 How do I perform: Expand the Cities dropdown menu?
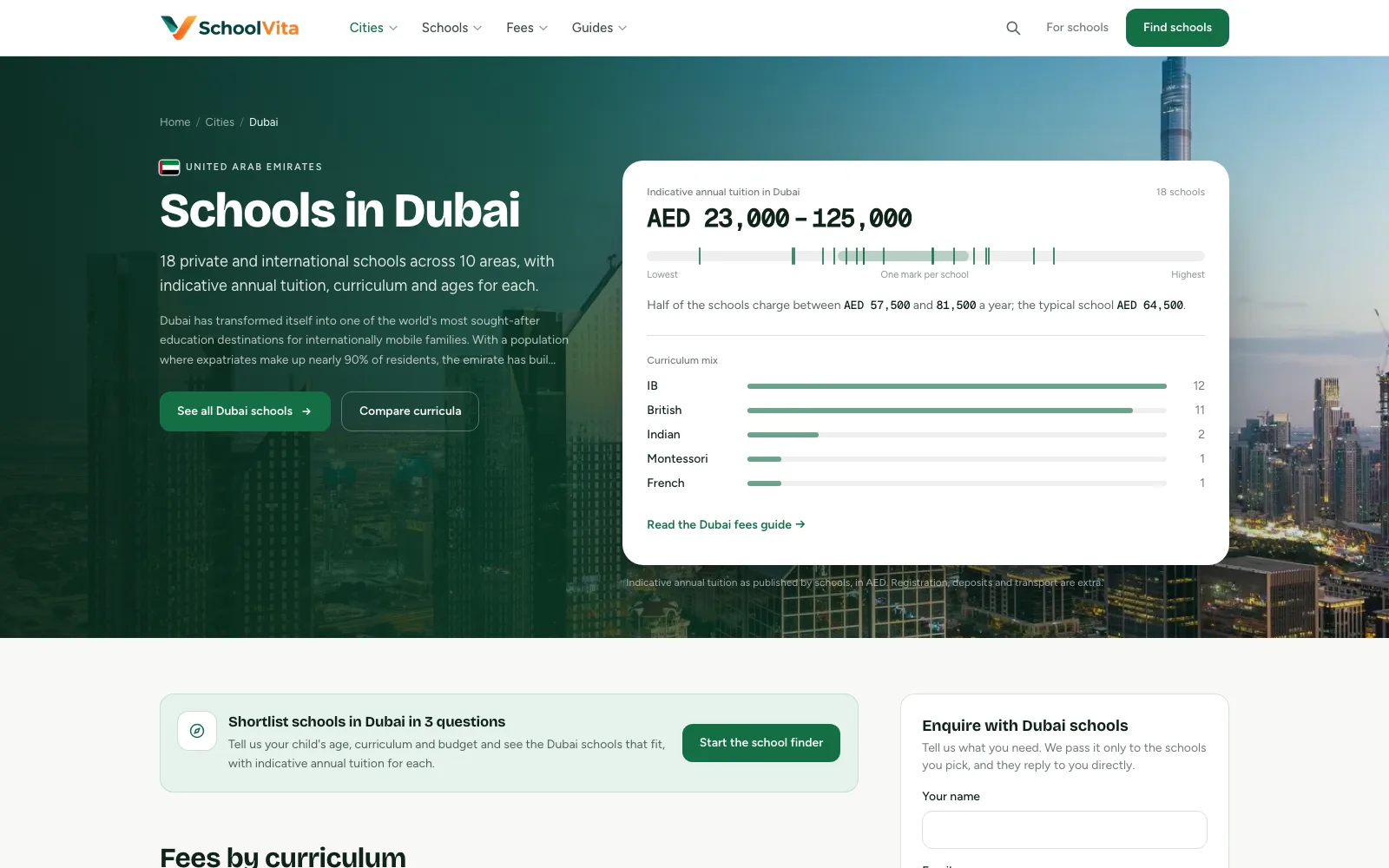pos(373,28)
